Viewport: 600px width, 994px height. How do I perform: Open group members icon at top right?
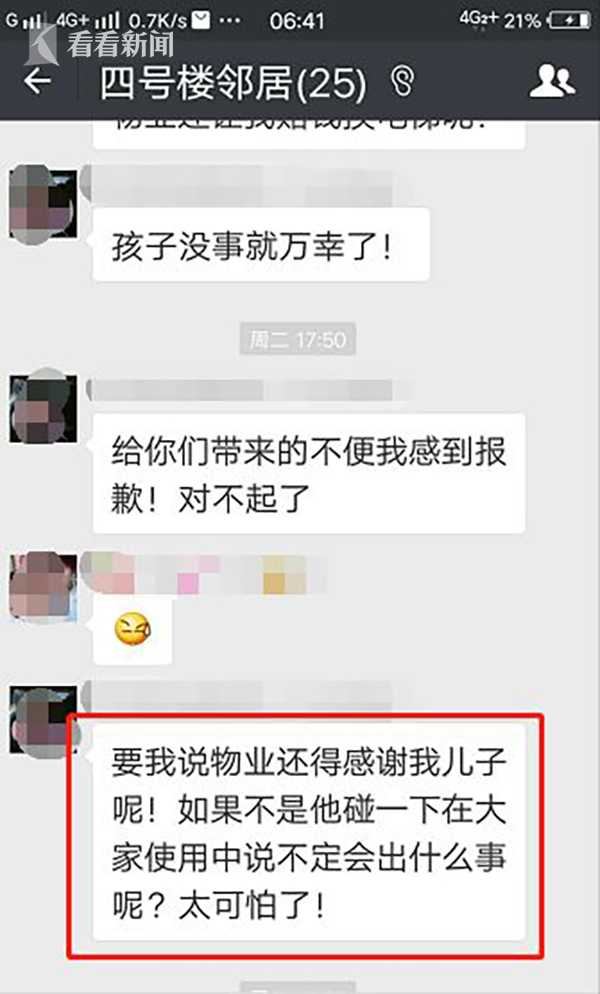coord(552,81)
